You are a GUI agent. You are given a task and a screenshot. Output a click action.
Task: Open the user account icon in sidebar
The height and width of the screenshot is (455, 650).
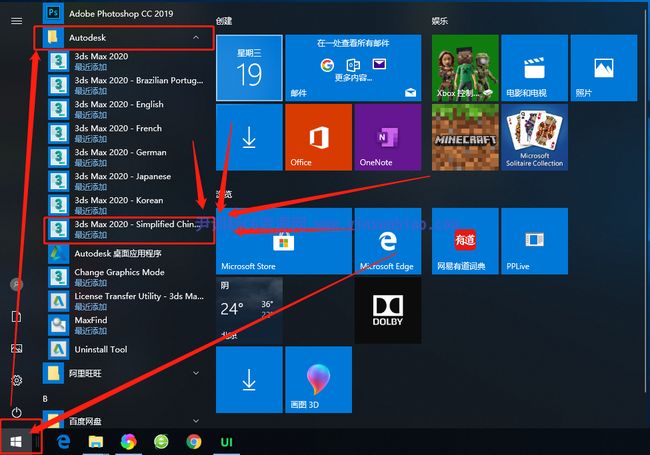(17, 284)
